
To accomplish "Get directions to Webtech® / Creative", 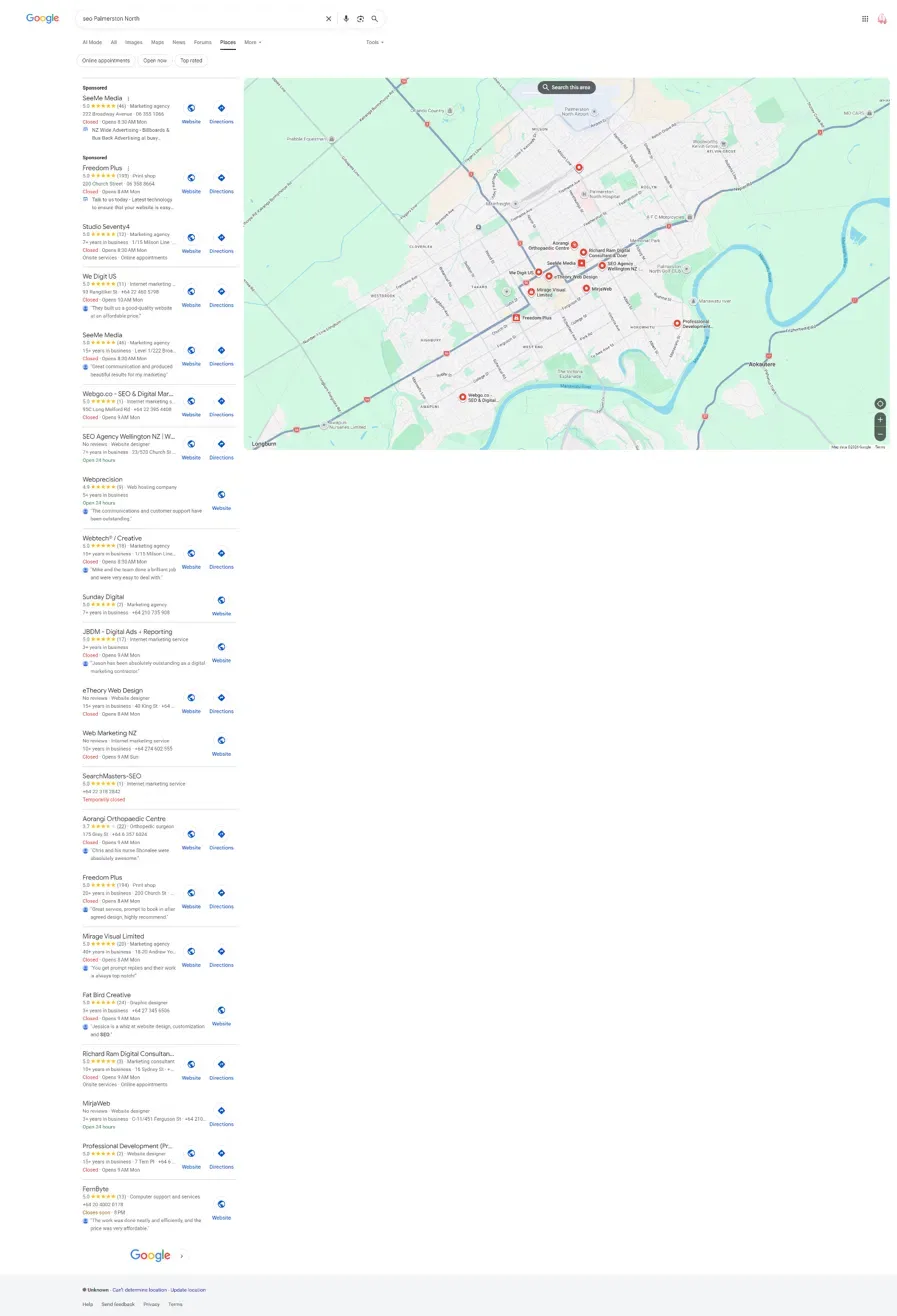I will click(221, 554).
